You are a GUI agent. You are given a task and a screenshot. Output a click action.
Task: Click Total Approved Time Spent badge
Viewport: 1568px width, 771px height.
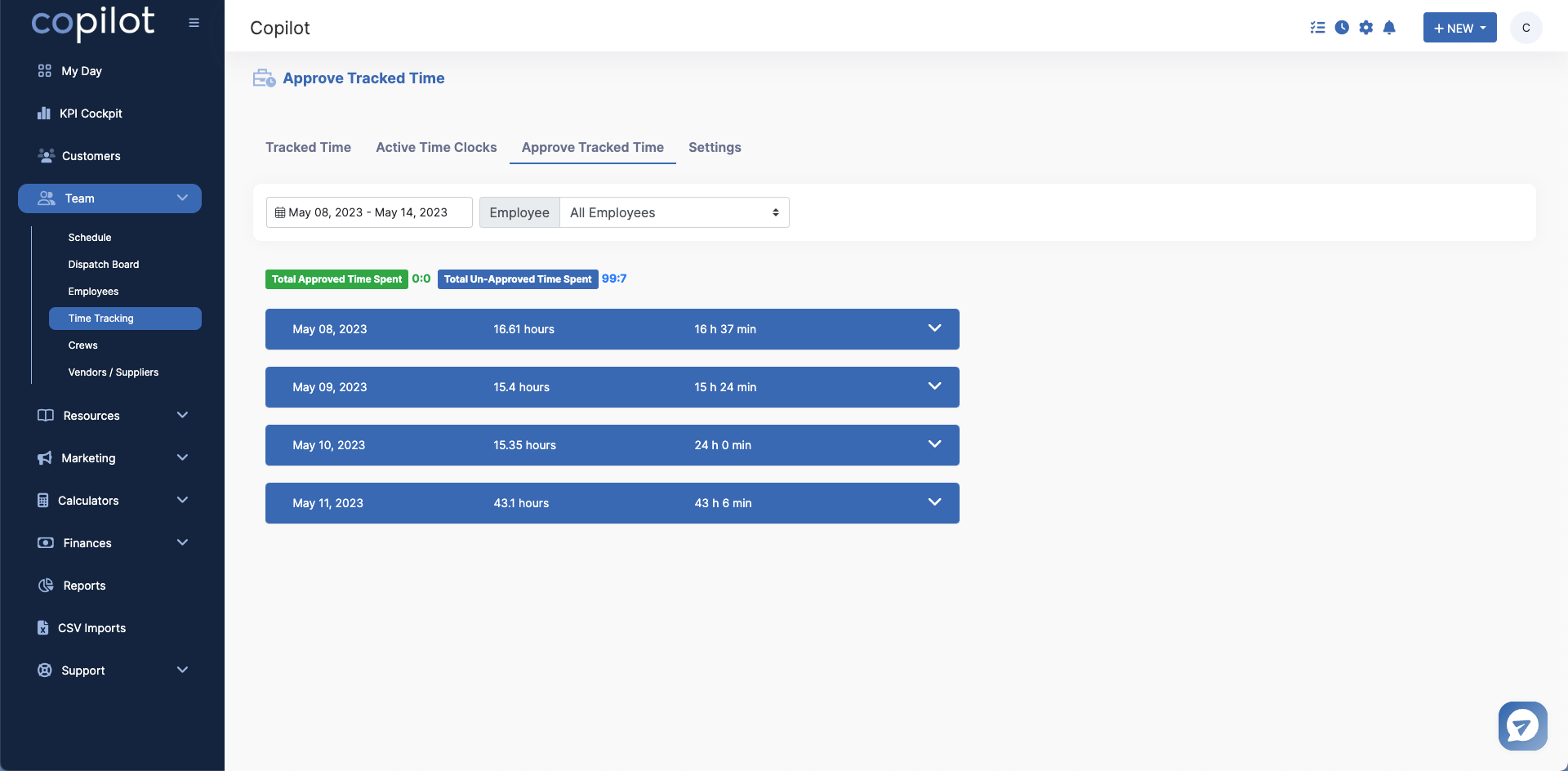pos(336,279)
